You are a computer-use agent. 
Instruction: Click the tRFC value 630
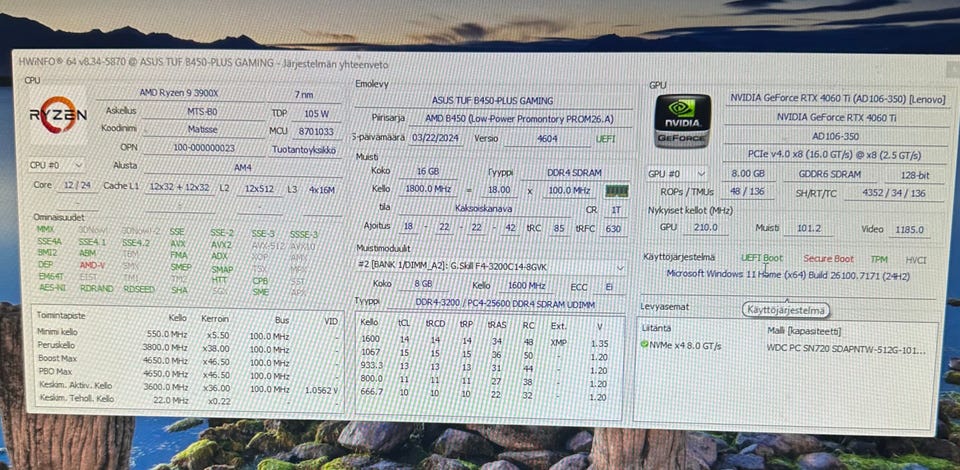click(x=613, y=229)
